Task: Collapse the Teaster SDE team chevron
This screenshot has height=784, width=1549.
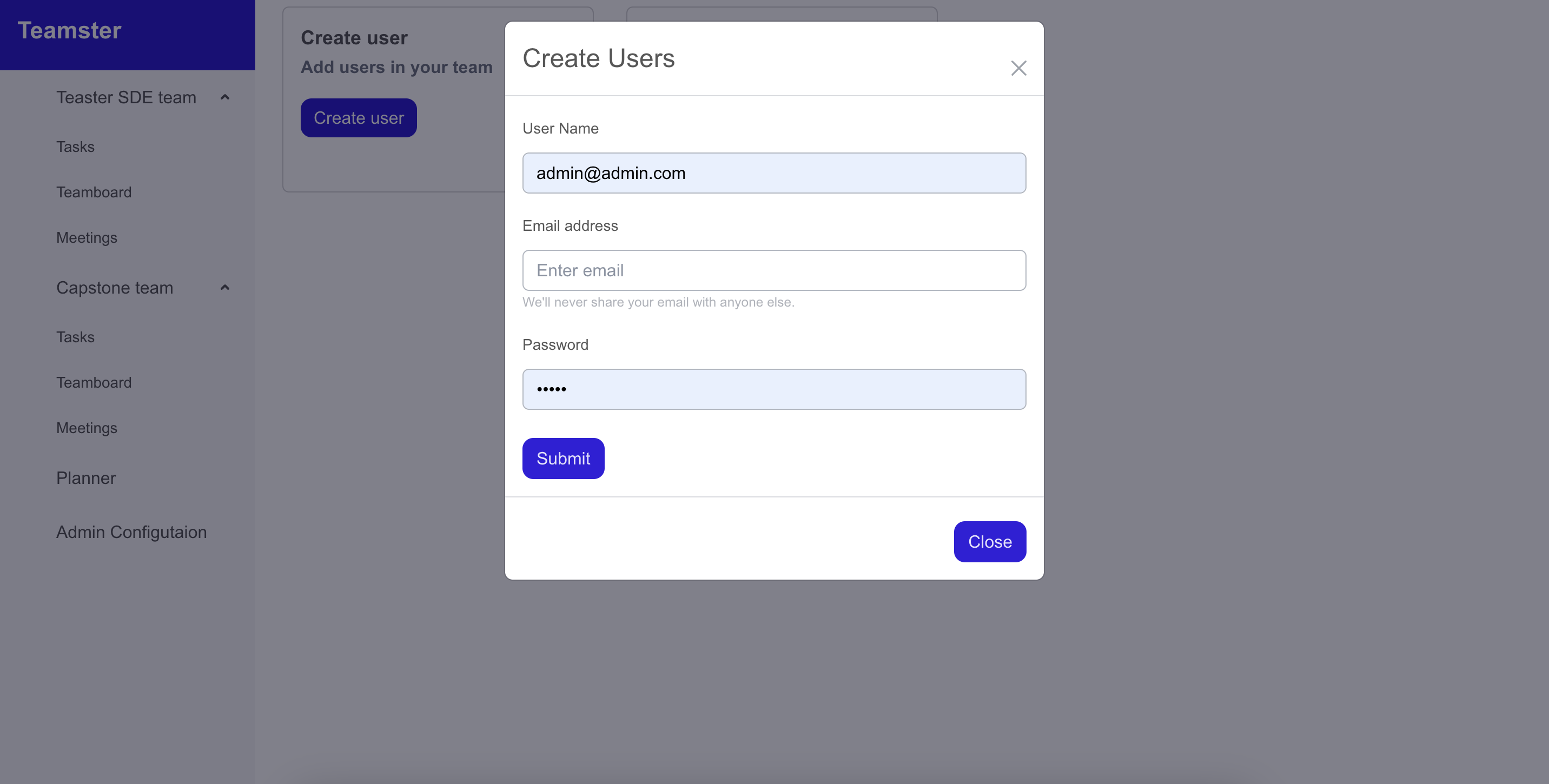Action: pos(225,97)
